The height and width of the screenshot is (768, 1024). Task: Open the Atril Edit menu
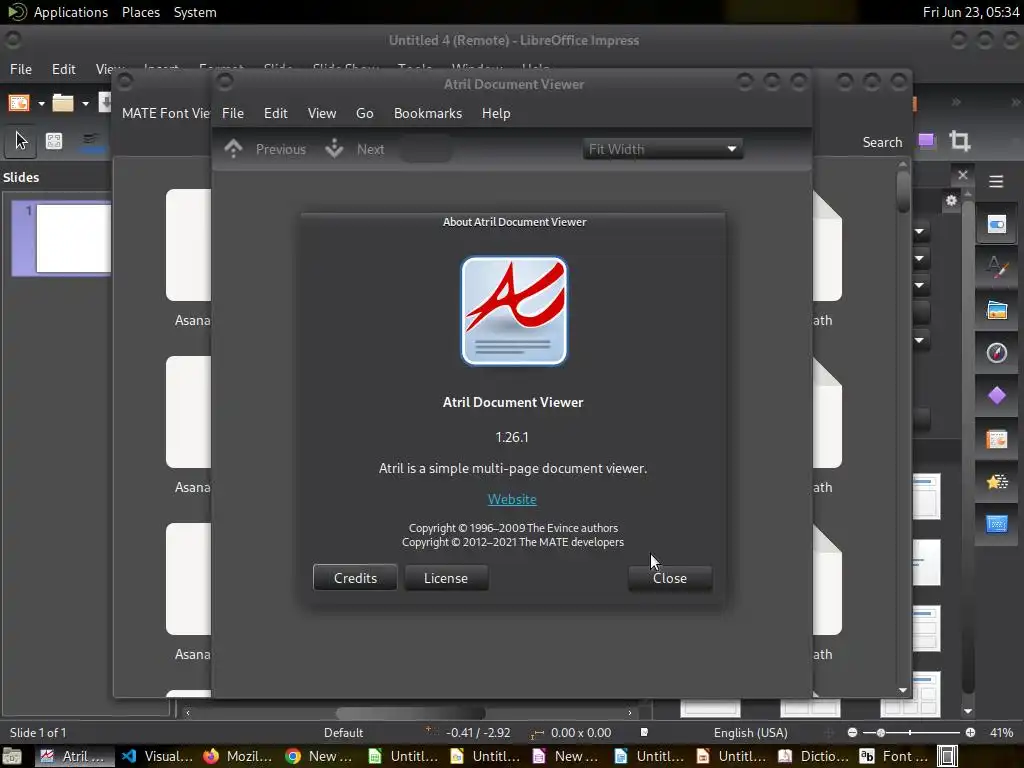click(x=276, y=113)
